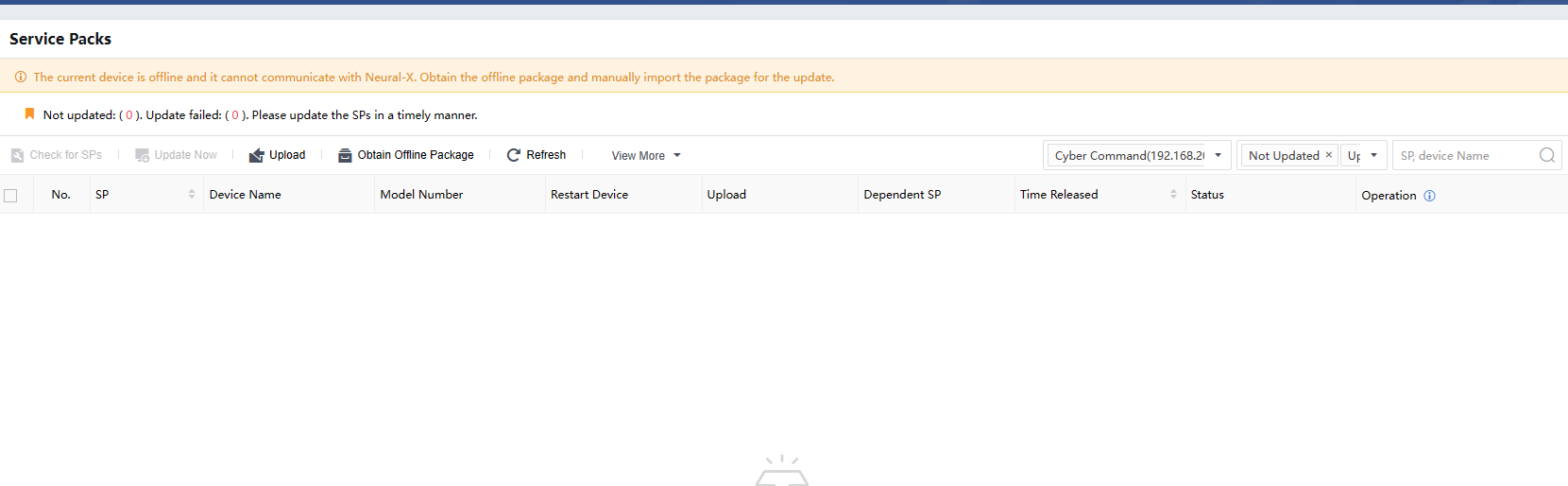The height and width of the screenshot is (486, 1568).
Task: Click the Refresh circular arrow icon
Action: click(x=514, y=155)
